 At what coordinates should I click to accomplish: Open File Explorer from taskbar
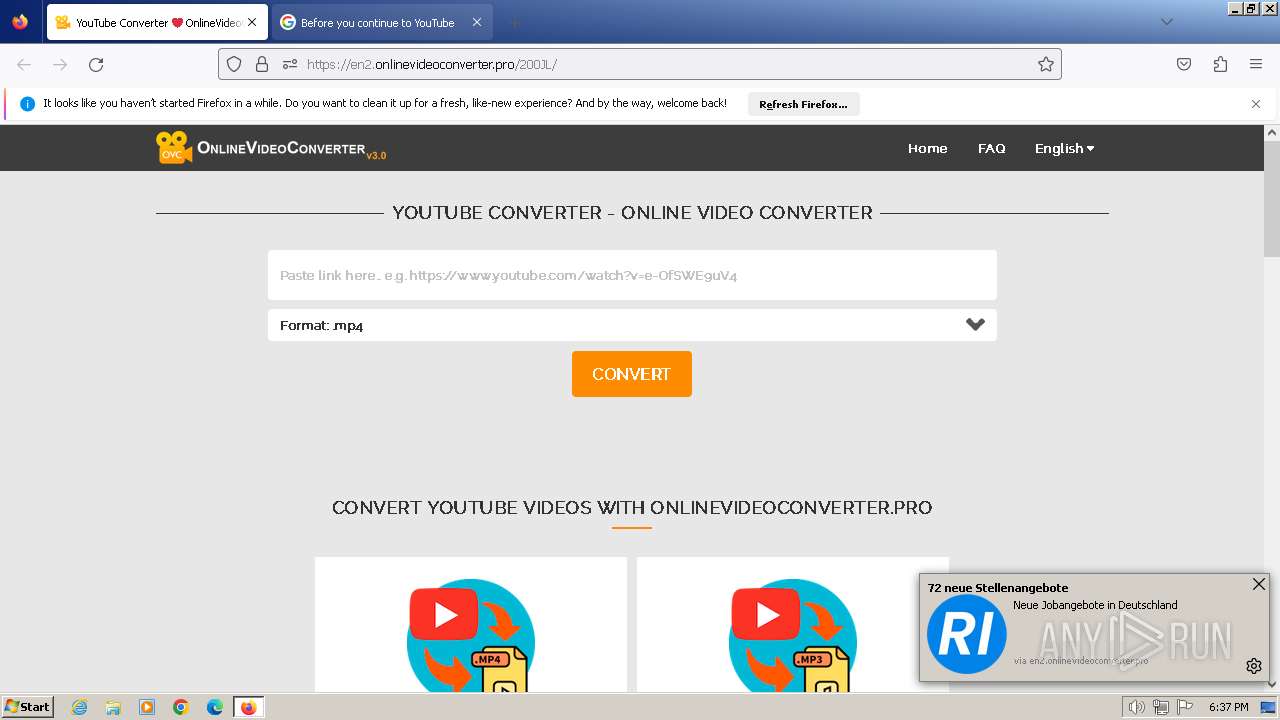(113, 707)
